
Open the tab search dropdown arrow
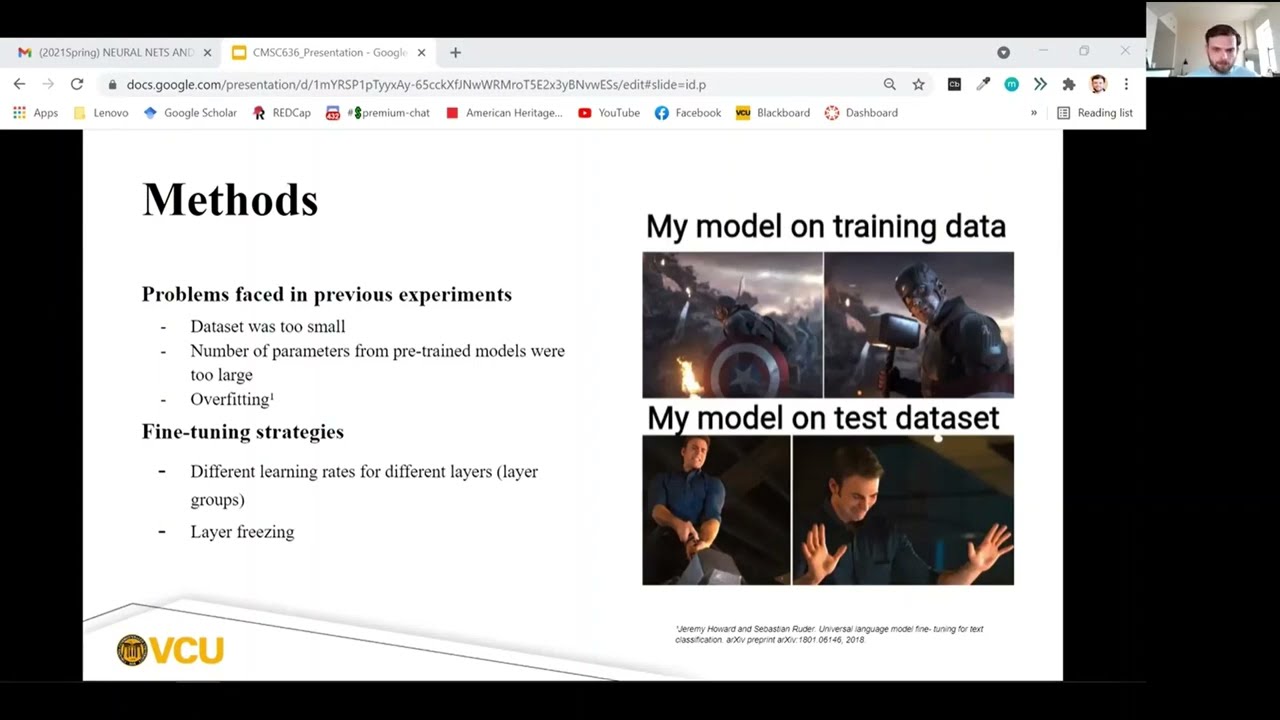click(1003, 52)
